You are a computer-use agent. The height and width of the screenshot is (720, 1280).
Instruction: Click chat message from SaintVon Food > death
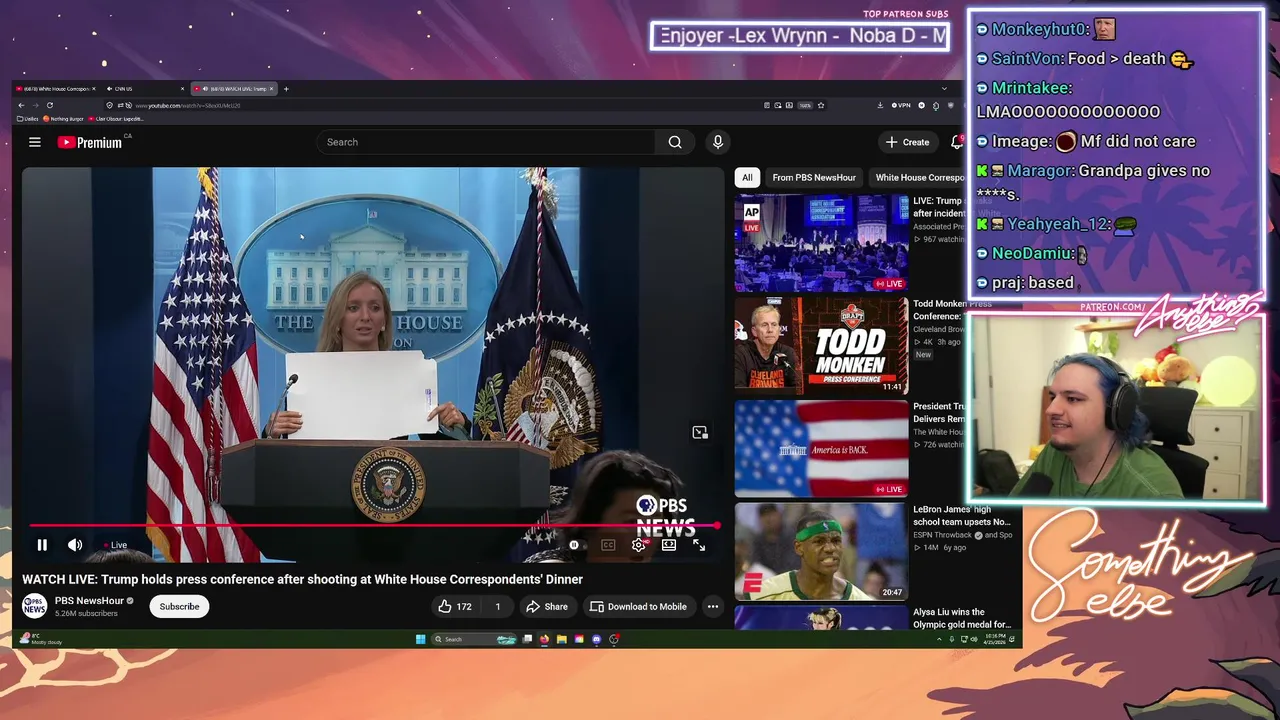(1085, 59)
